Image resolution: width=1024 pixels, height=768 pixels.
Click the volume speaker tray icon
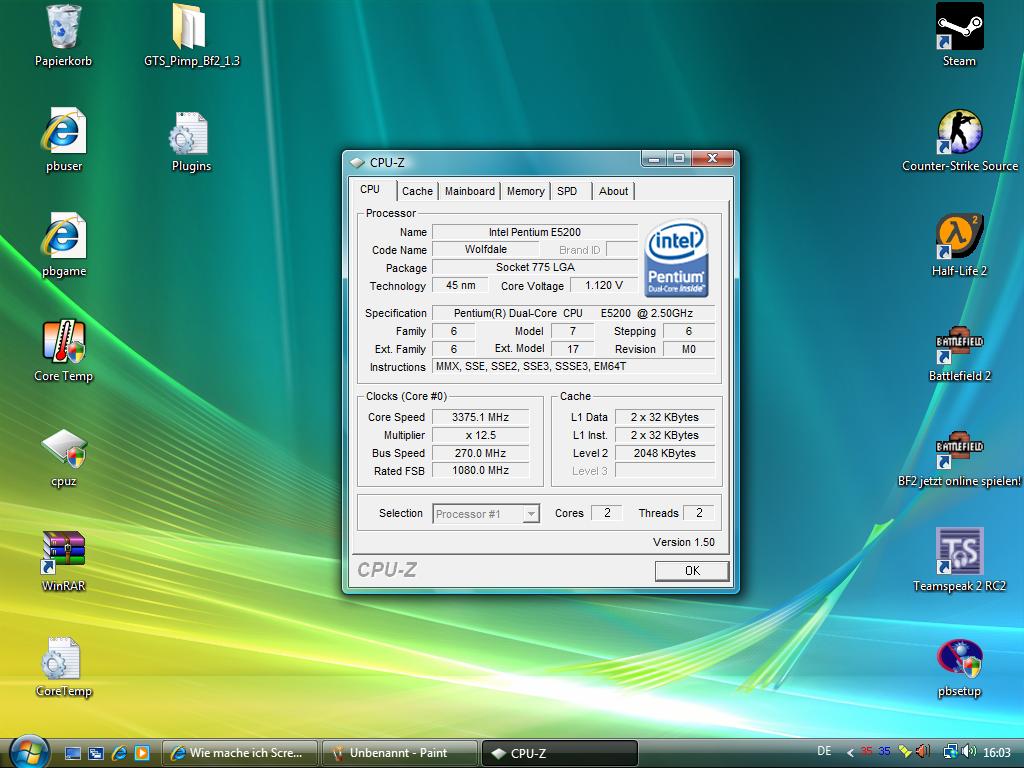coord(970,752)
